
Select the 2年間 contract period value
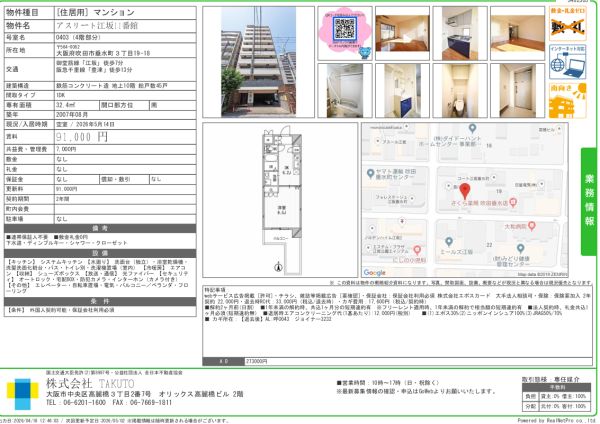click(x=63, y=199)
